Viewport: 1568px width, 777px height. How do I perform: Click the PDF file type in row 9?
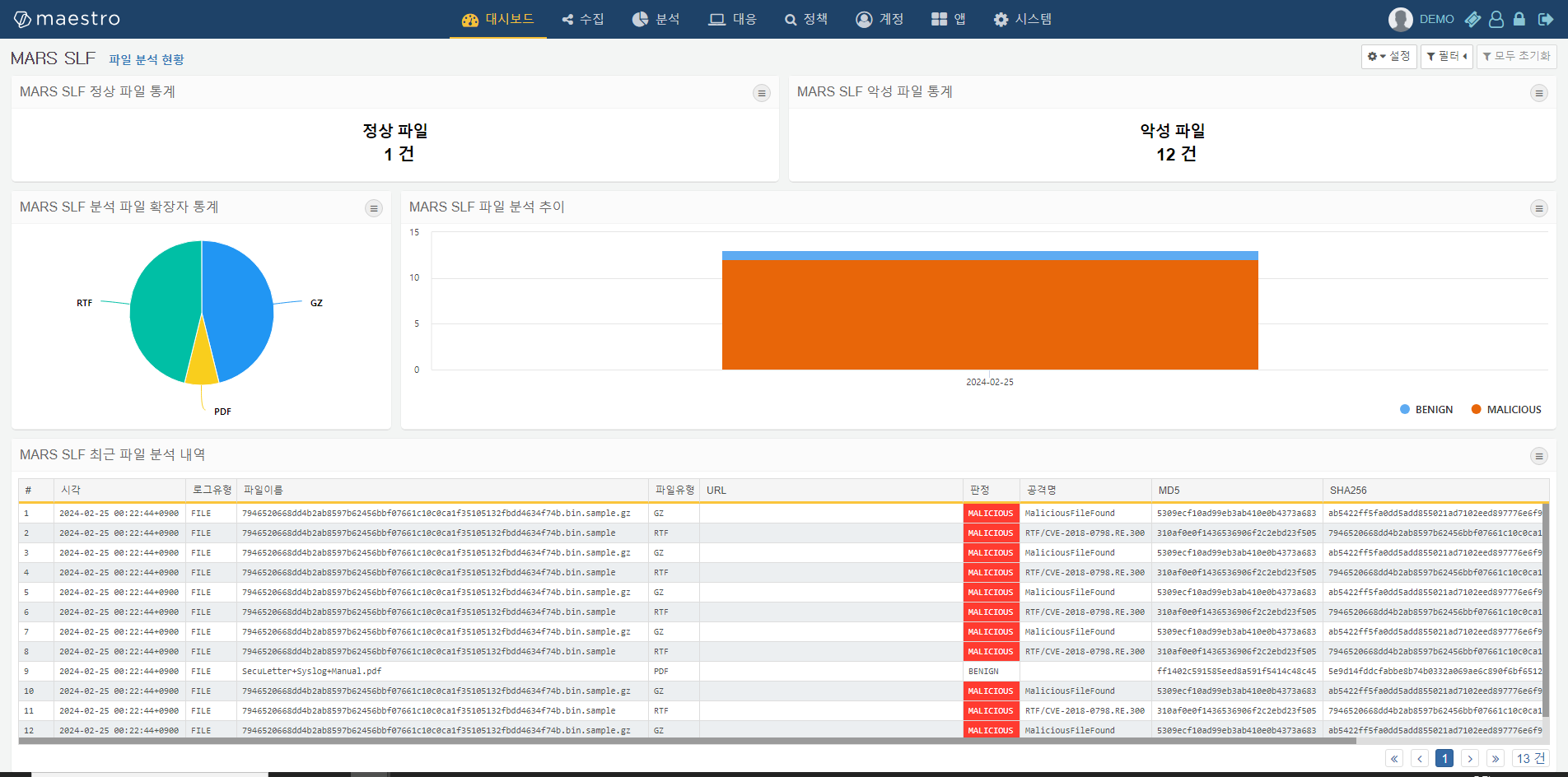pos(661,671)
